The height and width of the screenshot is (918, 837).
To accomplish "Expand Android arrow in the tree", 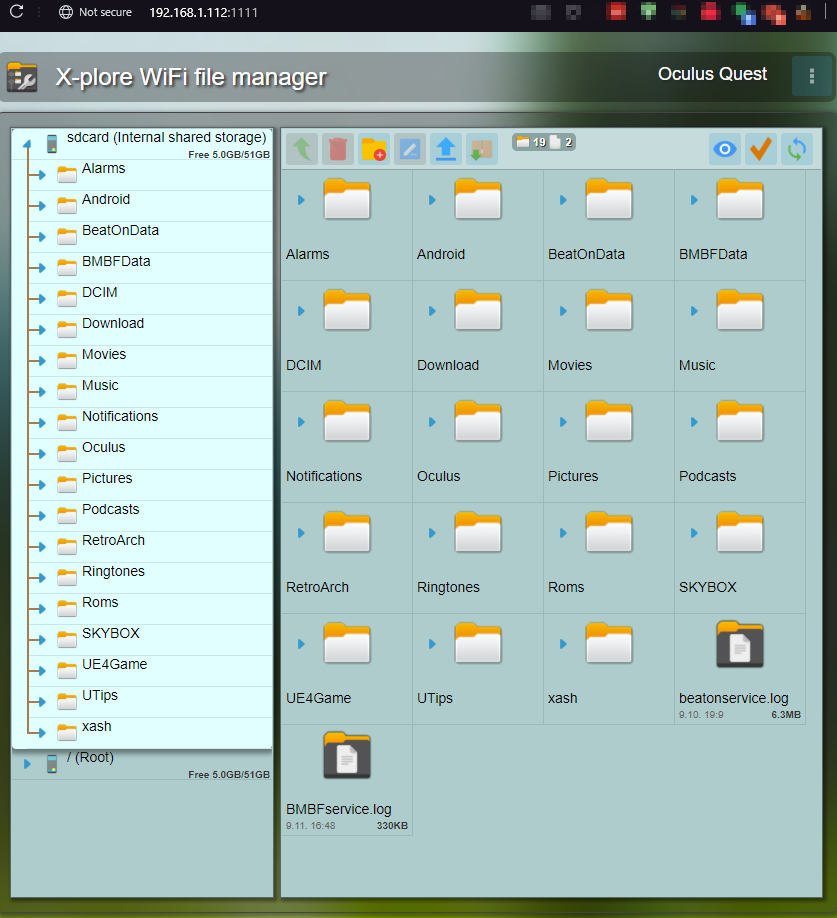I will pyautogui.click(x=41, y=206).
